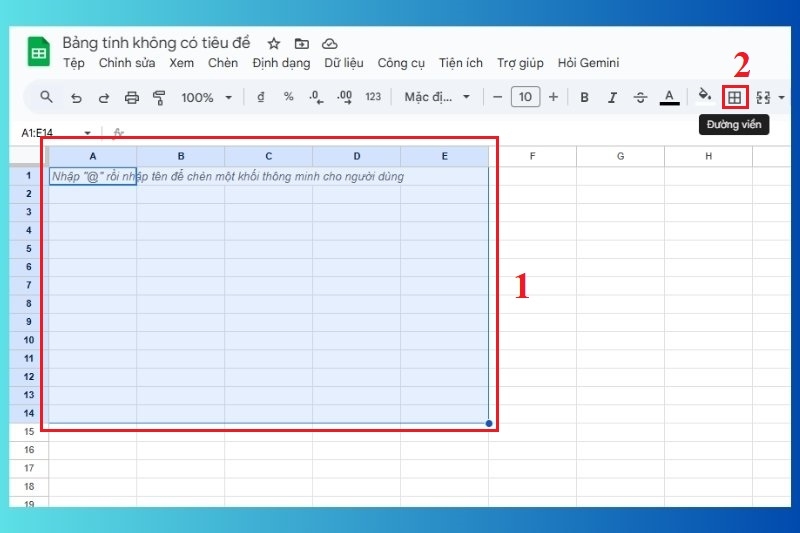The image size is (800, 533).
Task: Select column F header
Action: (533, 156)
